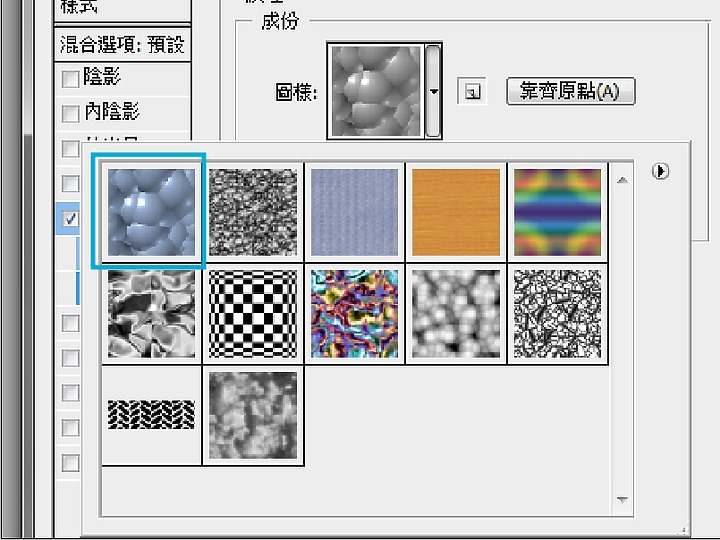Viewport: 720px width, 540px height.
Task: Toggle the unlabeled checkbox just below 內陰影
Action: click(x=70, y=148)
